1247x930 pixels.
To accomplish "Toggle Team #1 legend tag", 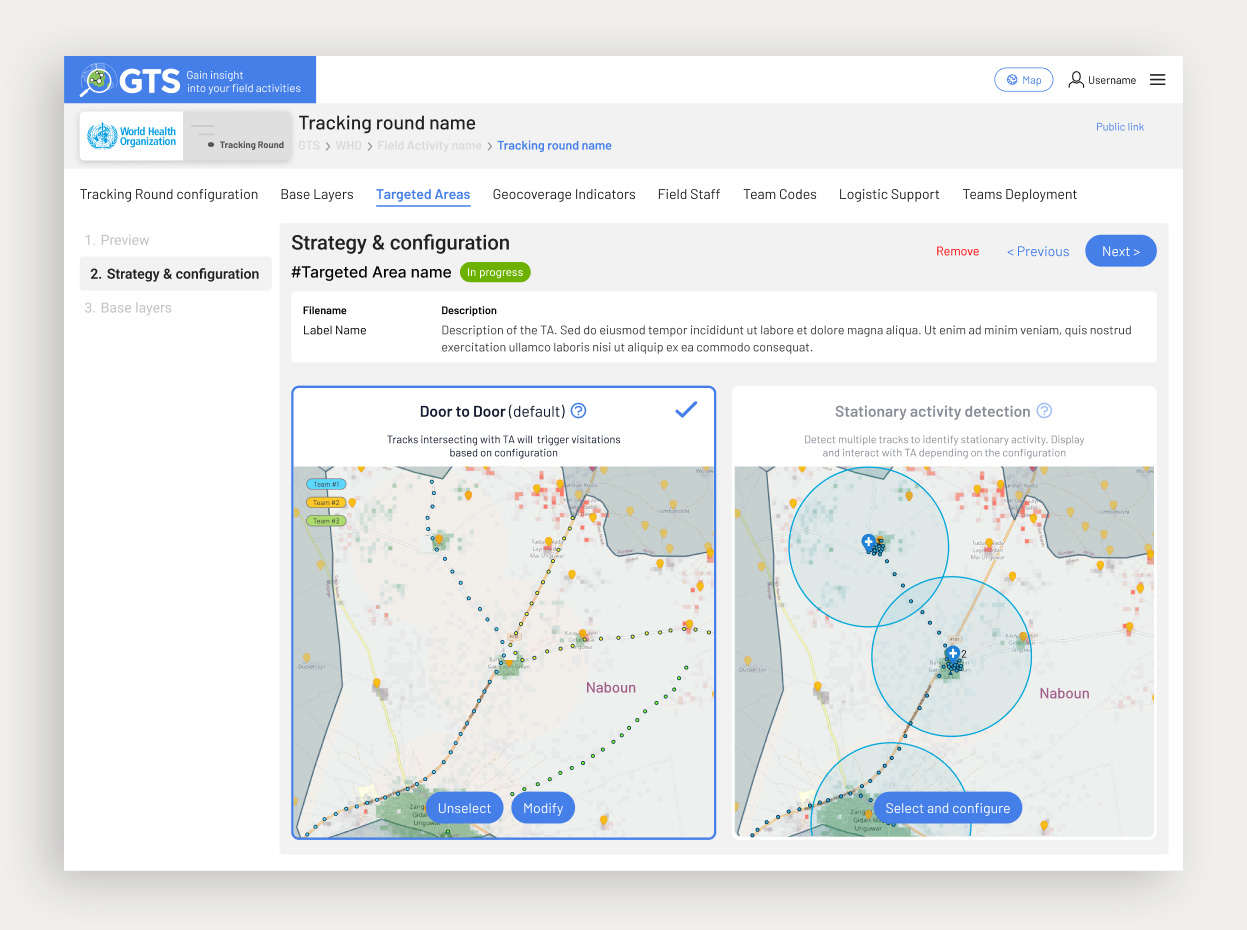I will [326, 484].
